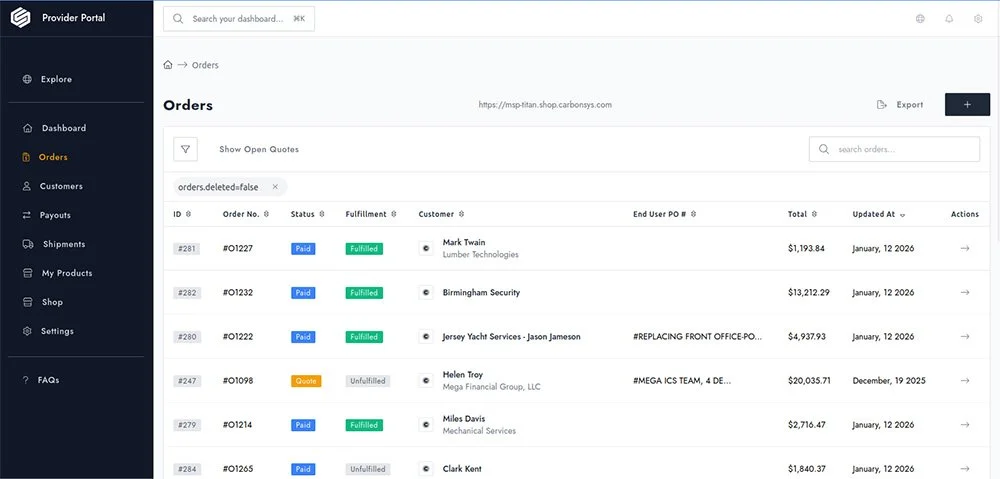
Task: Sort by ID column
Action: 182,214
